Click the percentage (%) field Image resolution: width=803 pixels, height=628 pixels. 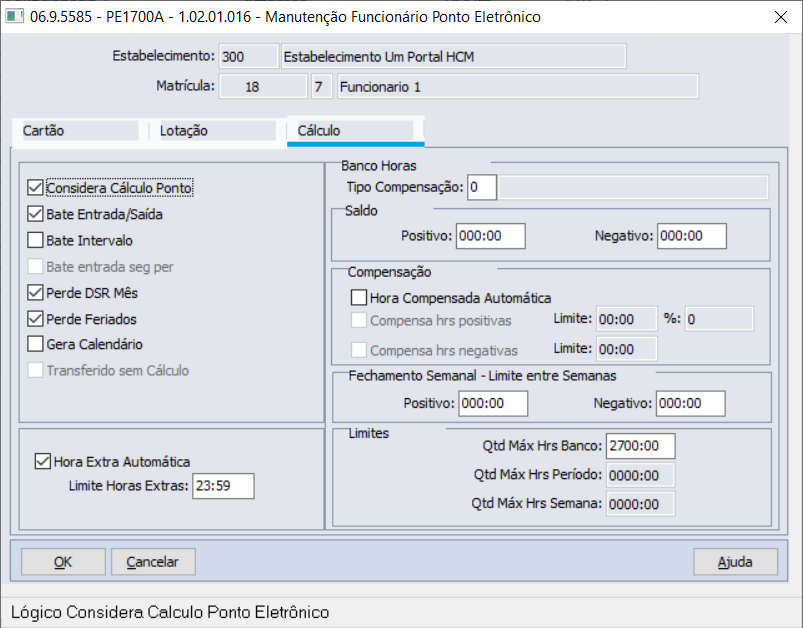720,319
